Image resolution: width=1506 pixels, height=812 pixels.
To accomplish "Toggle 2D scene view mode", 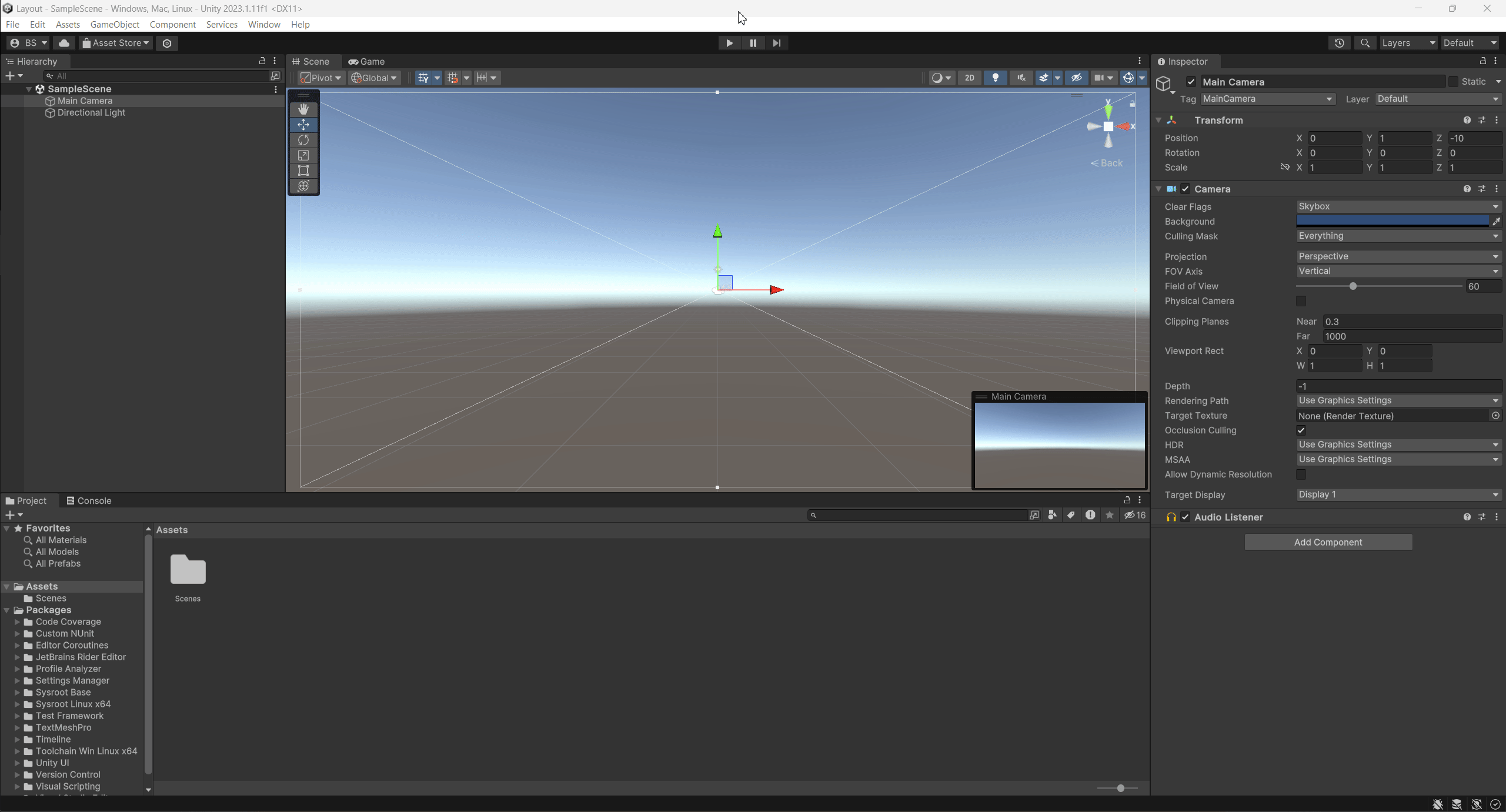I will (969, 78).
